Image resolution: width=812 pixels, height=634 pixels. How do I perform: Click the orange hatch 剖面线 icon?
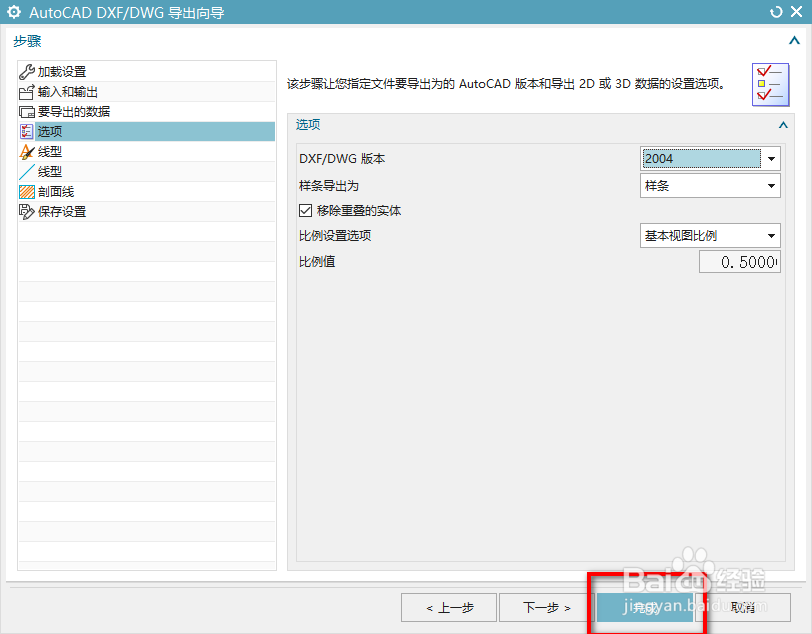26,192
